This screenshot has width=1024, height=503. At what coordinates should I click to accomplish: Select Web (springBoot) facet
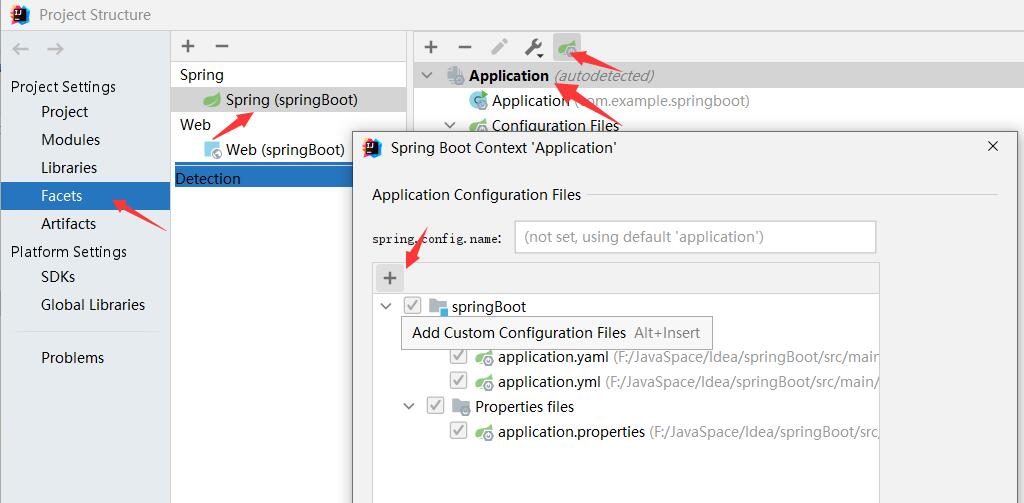tap(284, 150)
